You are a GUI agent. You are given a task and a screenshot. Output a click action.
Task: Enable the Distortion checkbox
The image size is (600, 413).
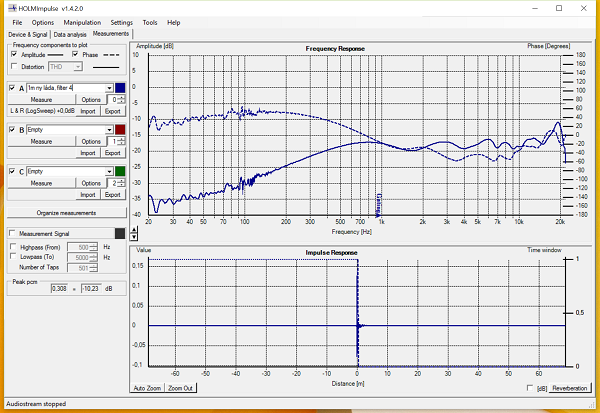point(14,66)
